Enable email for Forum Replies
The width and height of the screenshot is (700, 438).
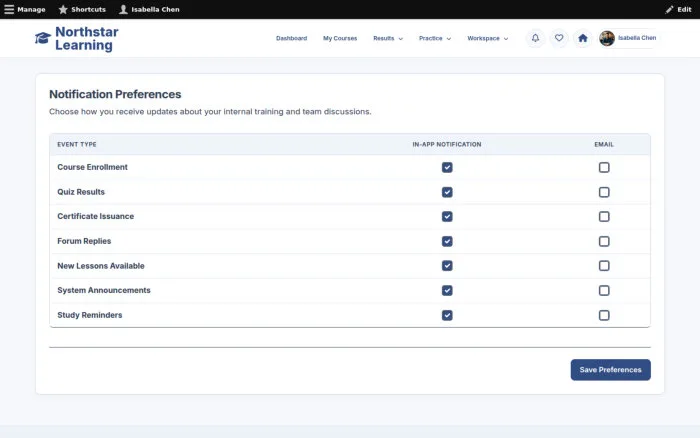click(604, 241)
